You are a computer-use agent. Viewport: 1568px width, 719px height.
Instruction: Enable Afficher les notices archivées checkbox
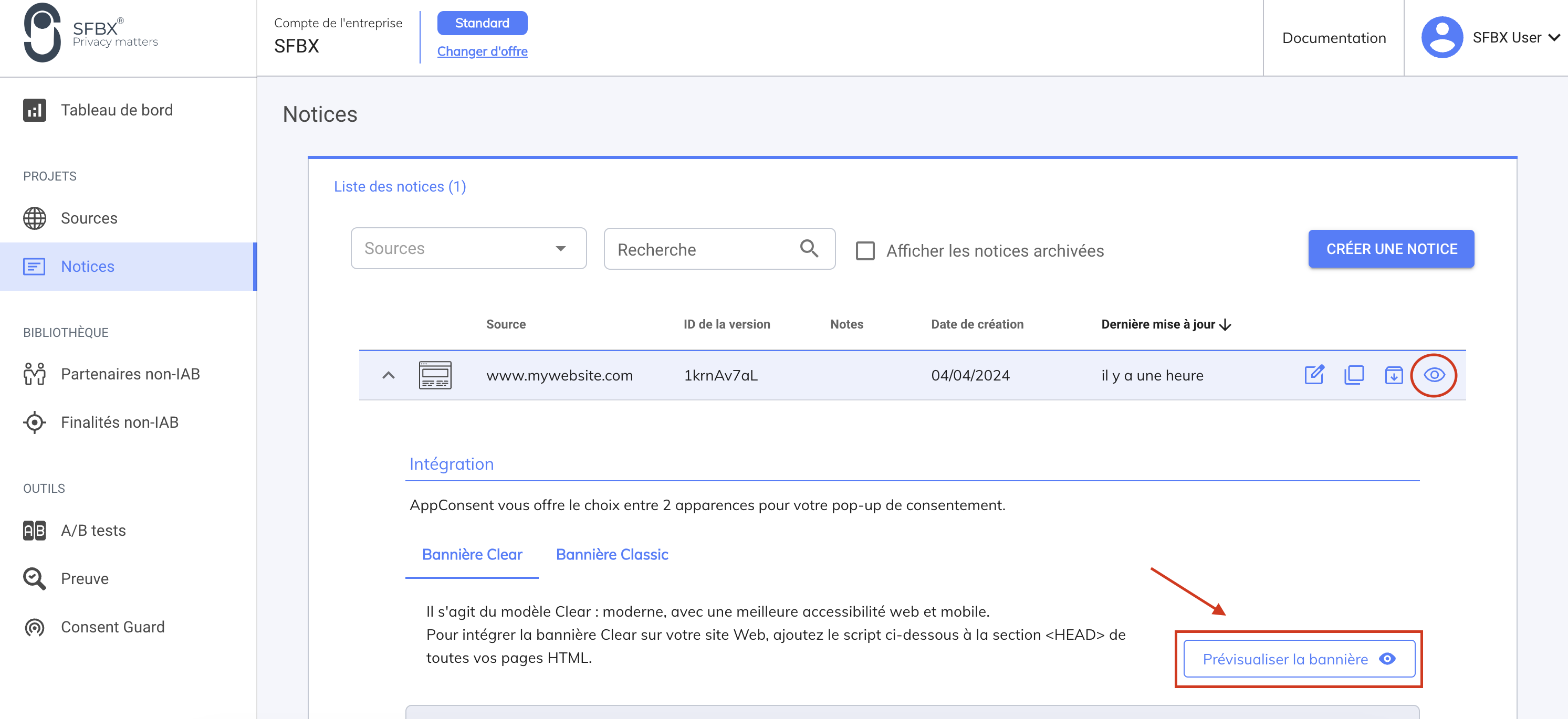(865, 251)
